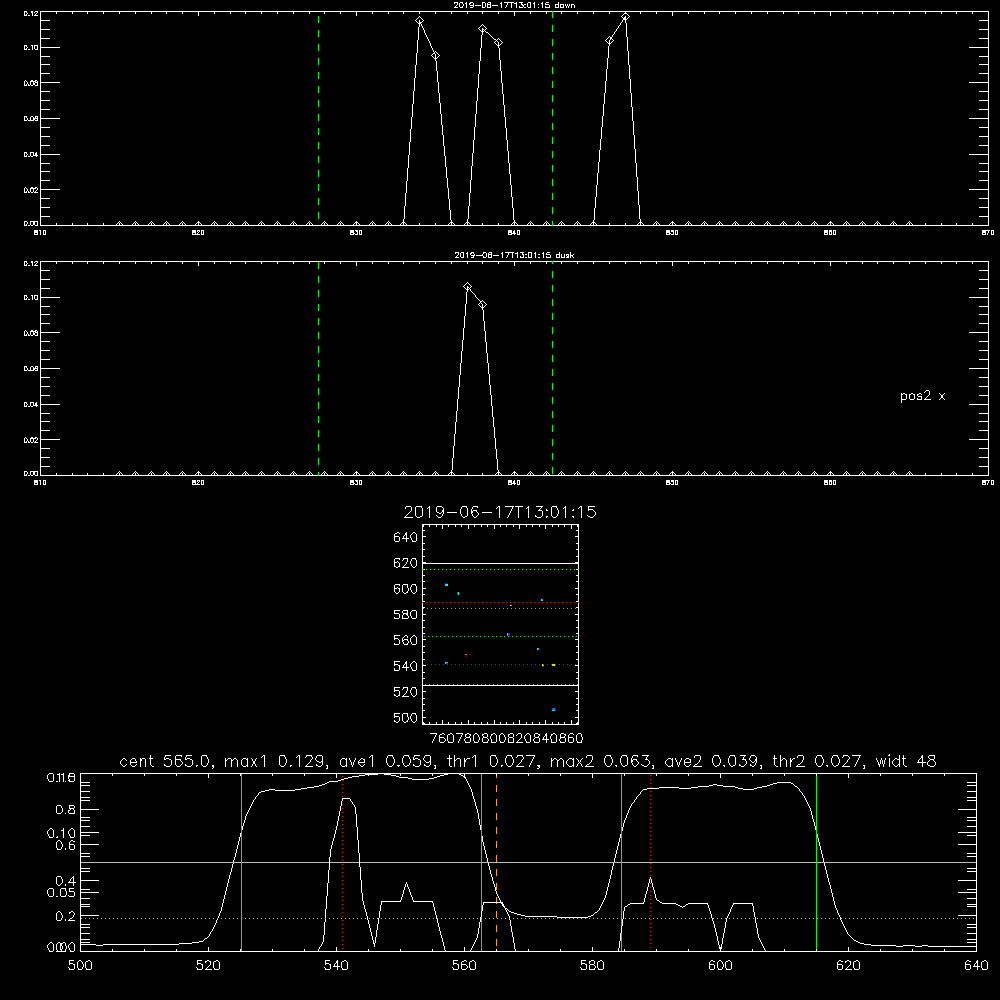The width and height of the screenshot is (1000, 1000).
Task: Click the green vertical line at 615 in profile plot
Action: coord(816,862)
